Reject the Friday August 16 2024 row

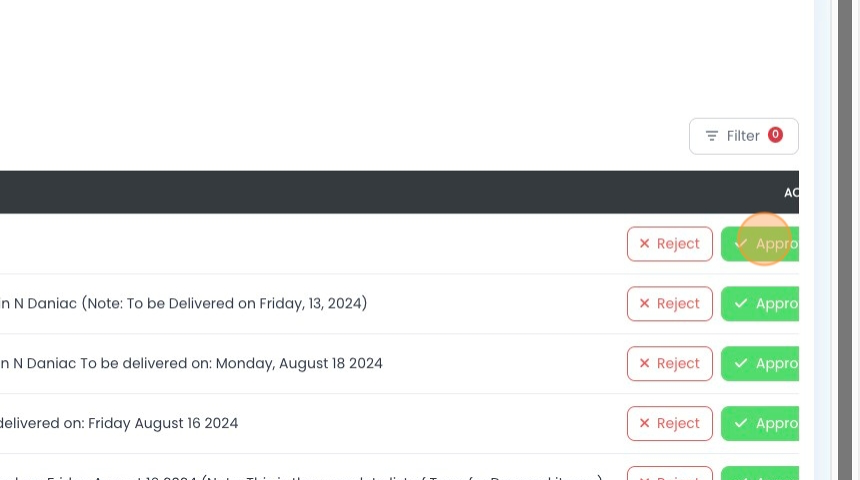coord(670,423)
